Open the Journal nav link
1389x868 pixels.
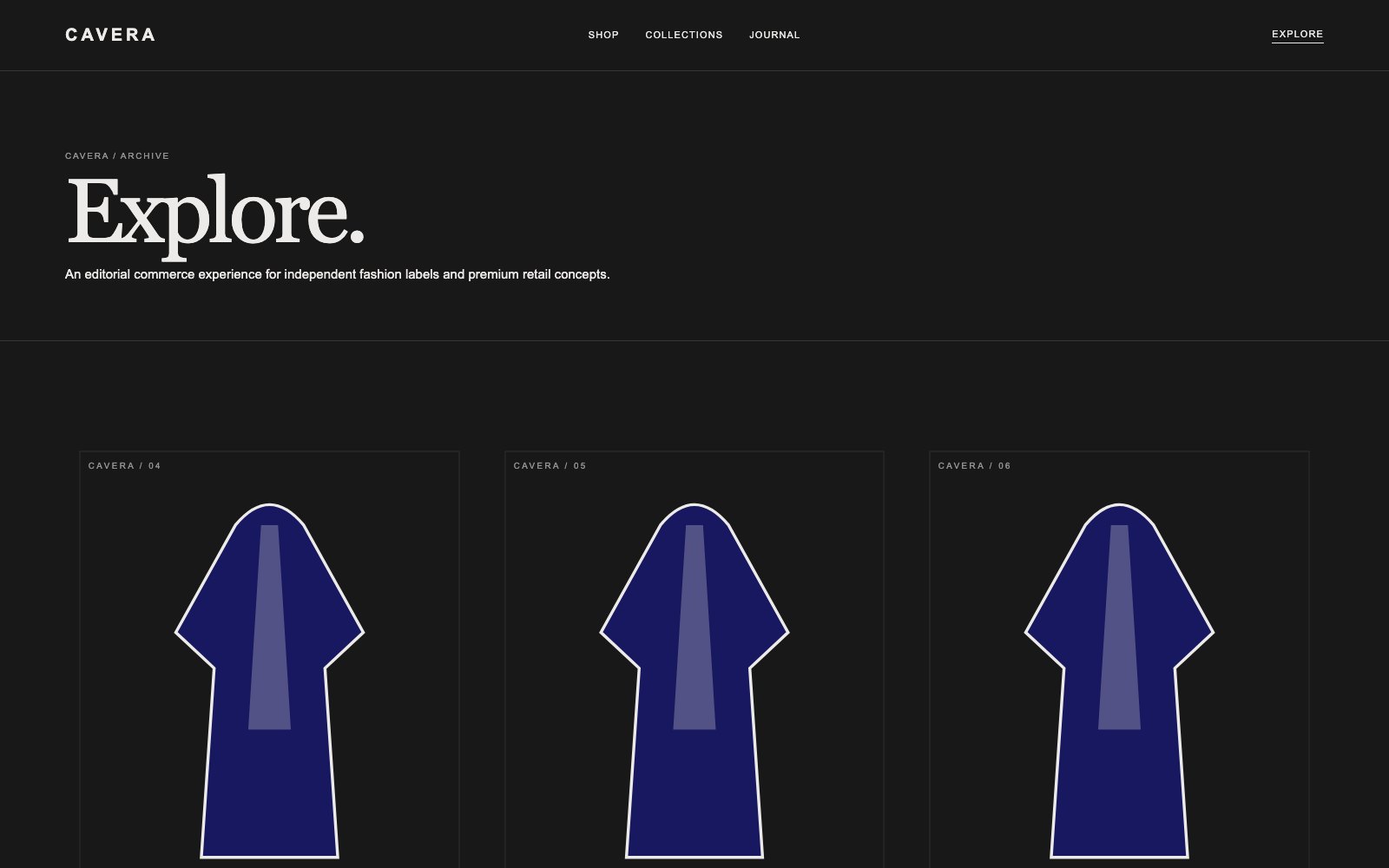click(774, 35)
